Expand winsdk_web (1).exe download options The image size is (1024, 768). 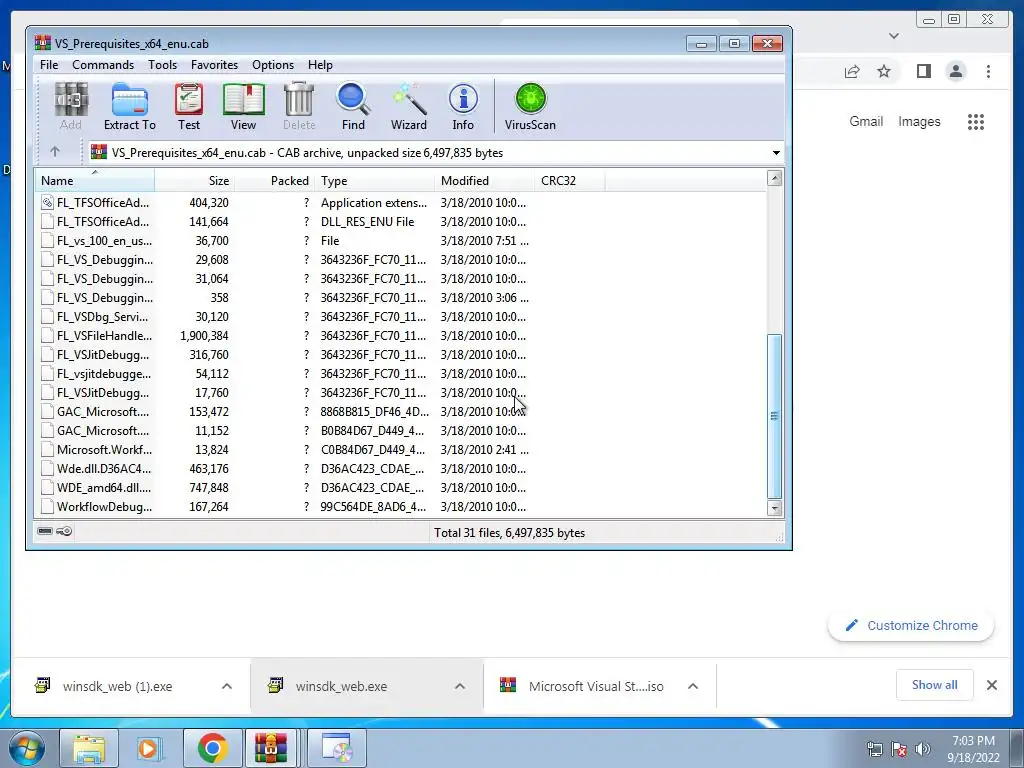(x=227, y=686)
